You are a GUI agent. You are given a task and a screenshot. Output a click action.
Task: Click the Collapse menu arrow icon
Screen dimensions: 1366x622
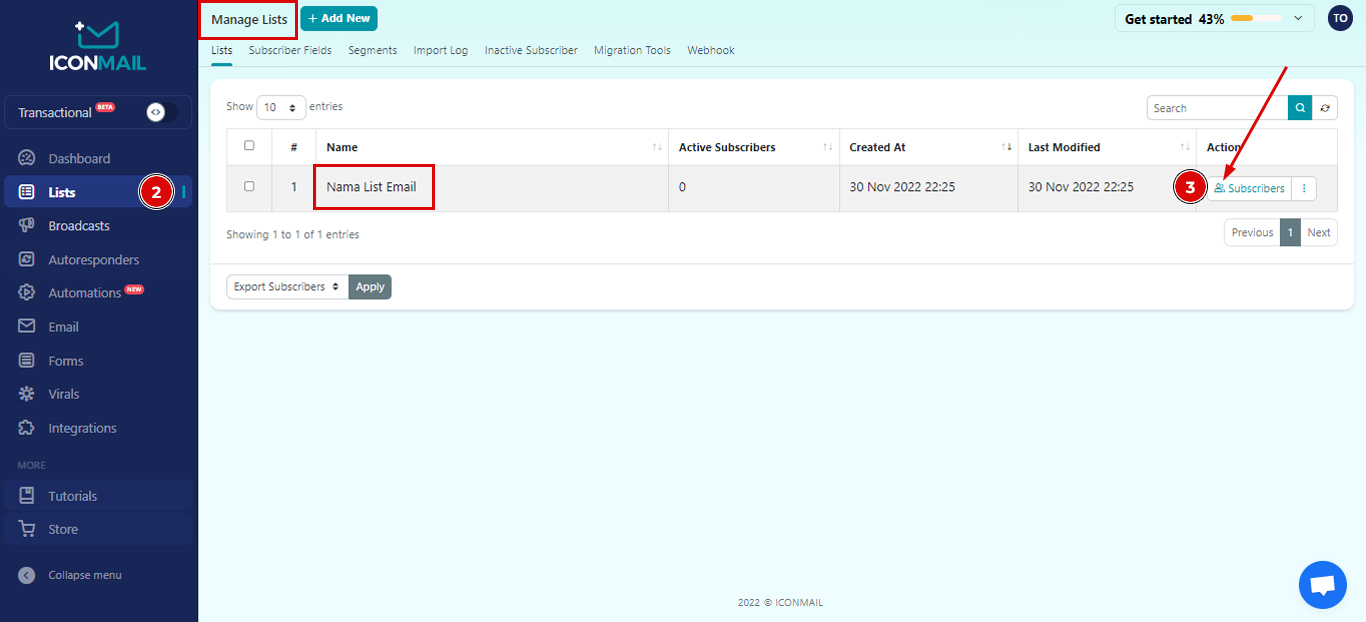(x=27, y=575)
